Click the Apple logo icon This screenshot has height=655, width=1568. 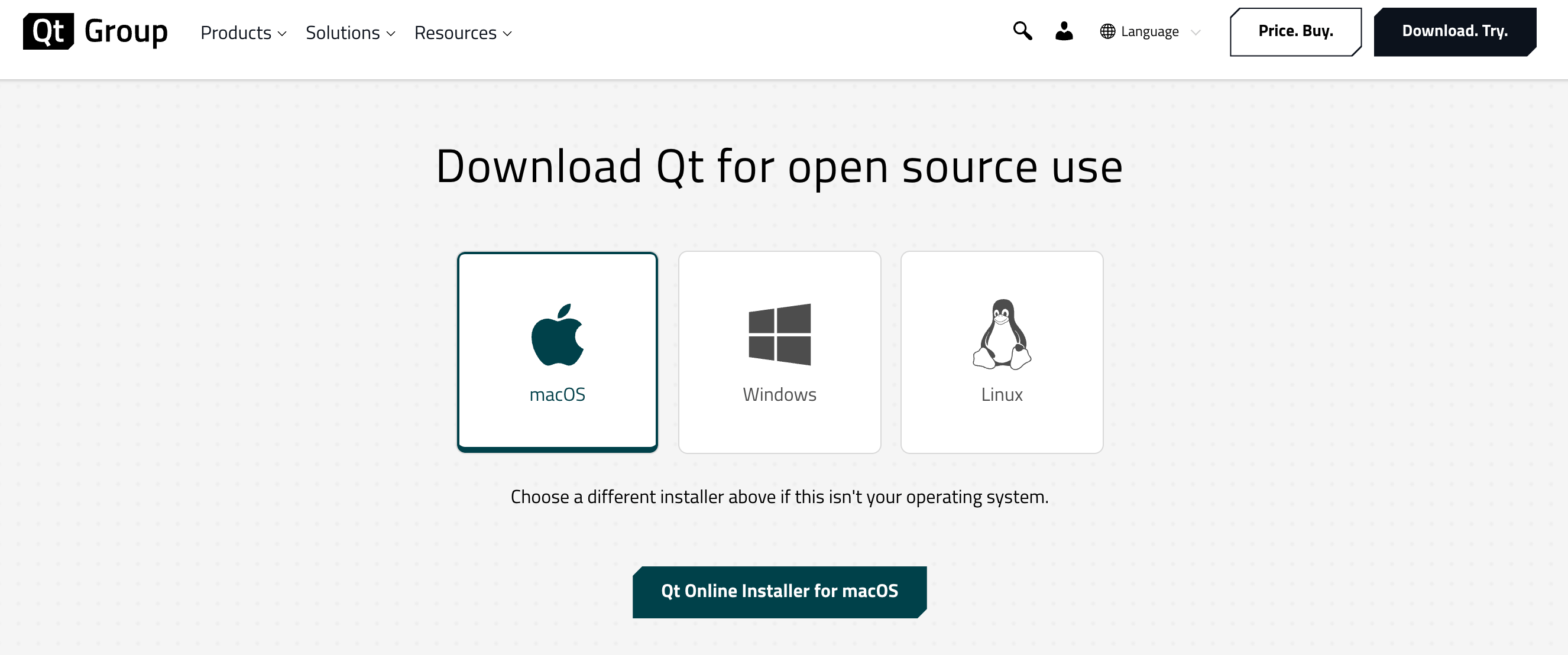pyautogui.click(x=557, y=335)
